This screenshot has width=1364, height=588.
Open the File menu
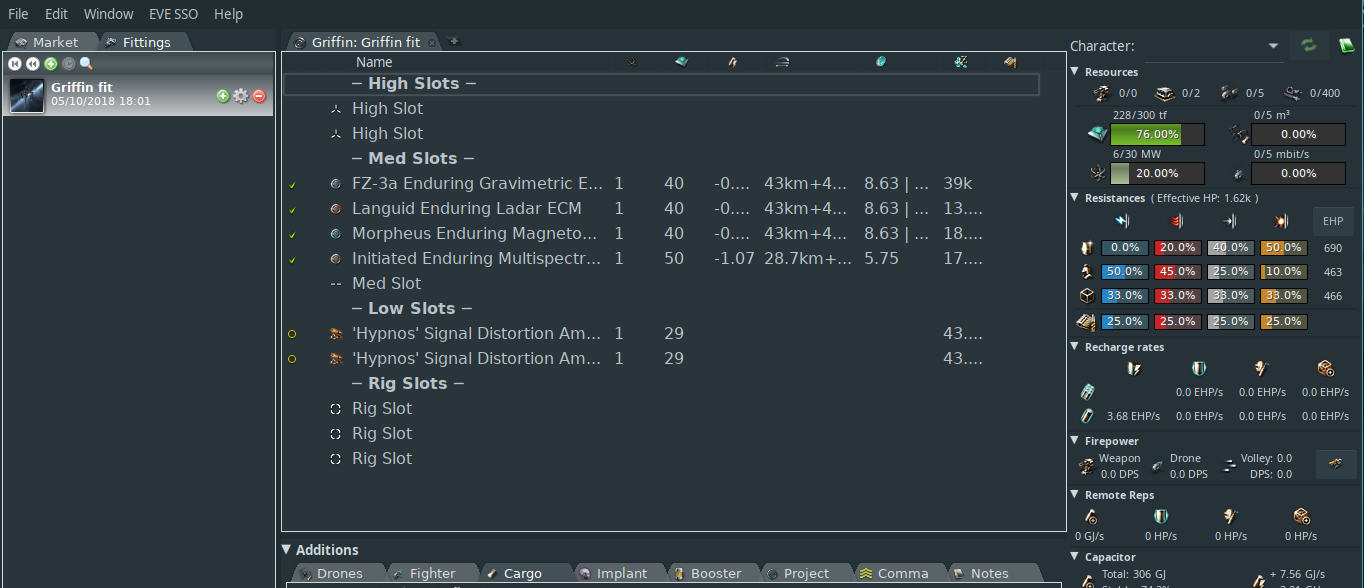point(18,14)
